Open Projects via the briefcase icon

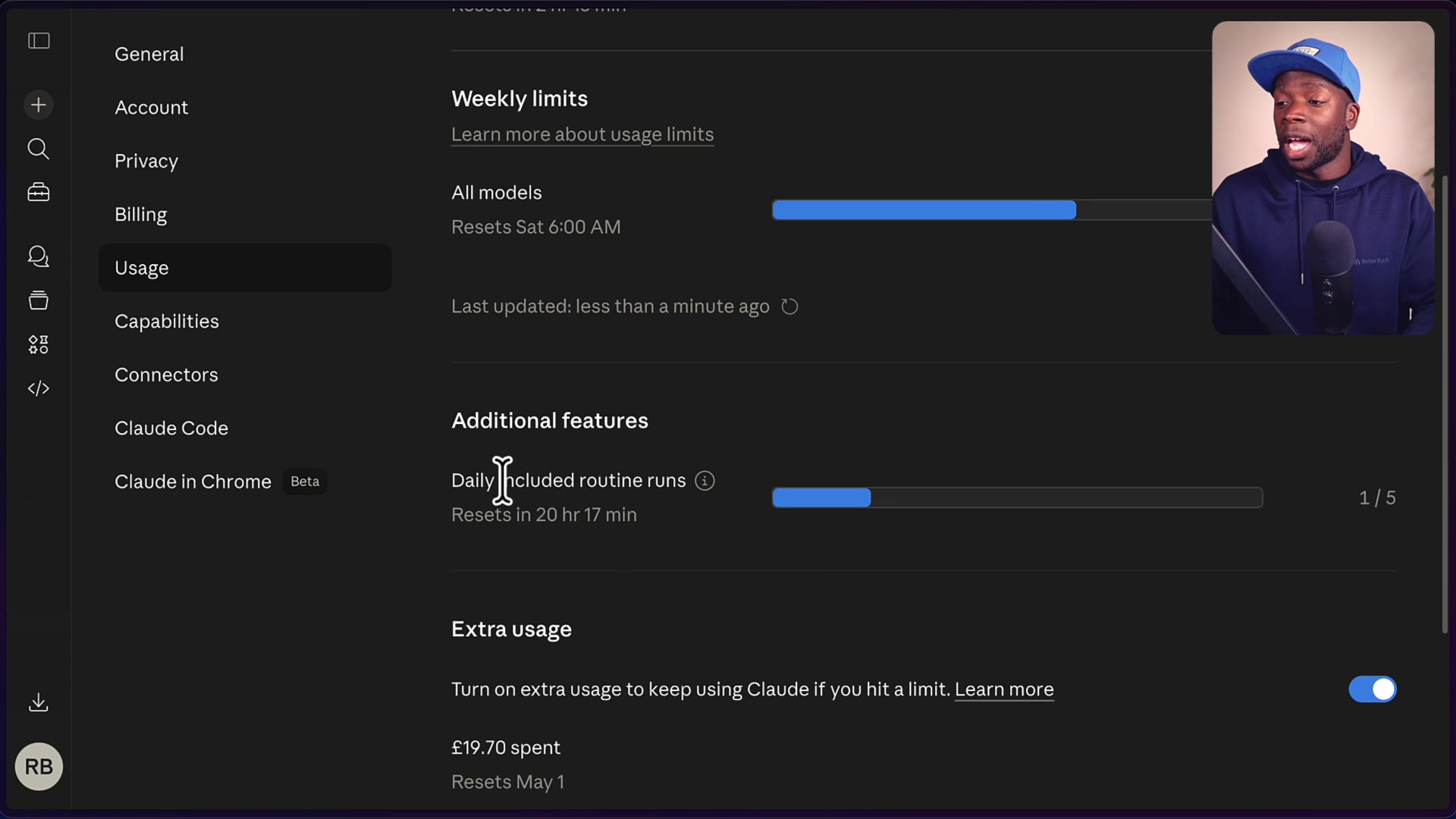click(39, 192)
